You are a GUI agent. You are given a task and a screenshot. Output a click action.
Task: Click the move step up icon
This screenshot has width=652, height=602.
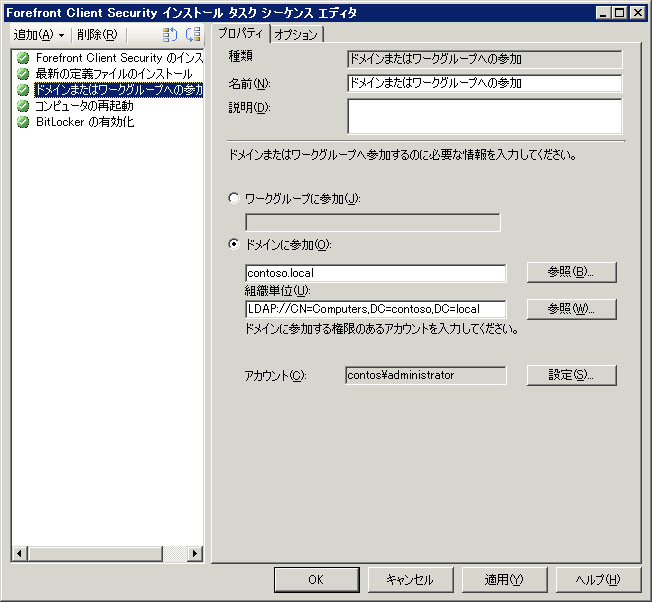[x=170, y=35]
